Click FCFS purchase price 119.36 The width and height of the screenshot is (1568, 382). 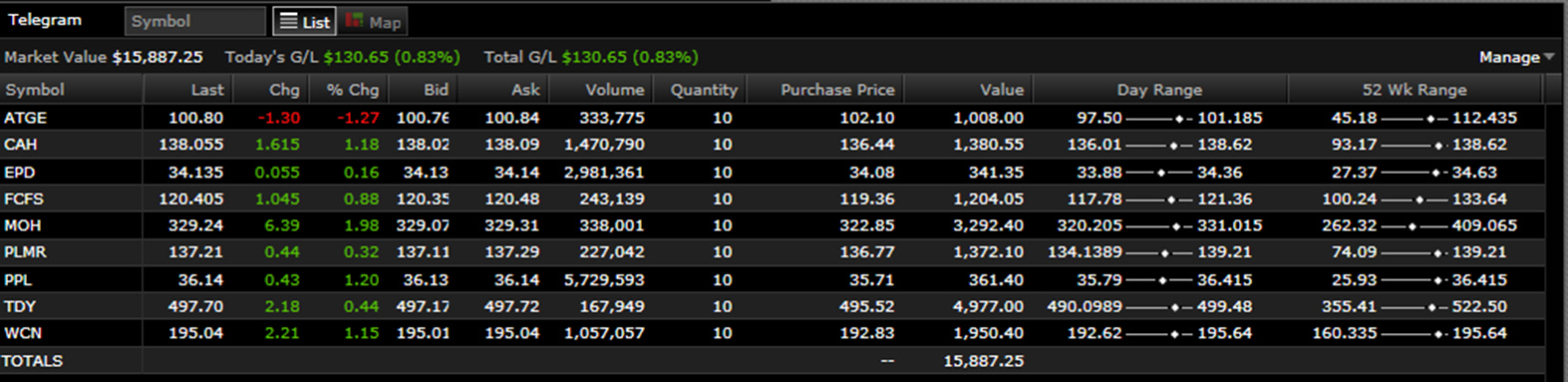tap(867, 199)
